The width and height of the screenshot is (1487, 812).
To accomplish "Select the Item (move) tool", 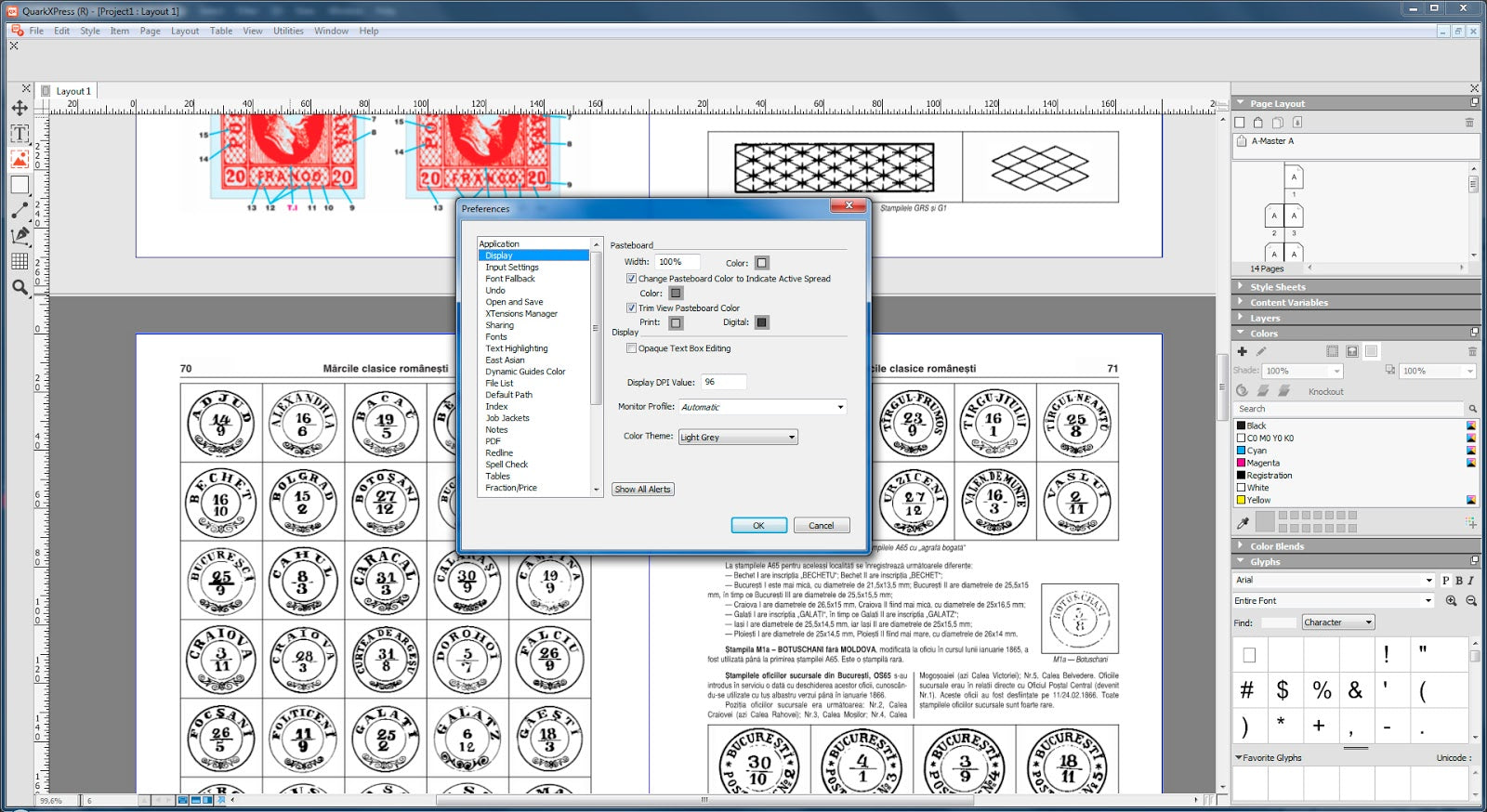I will (x=20, y=108).
